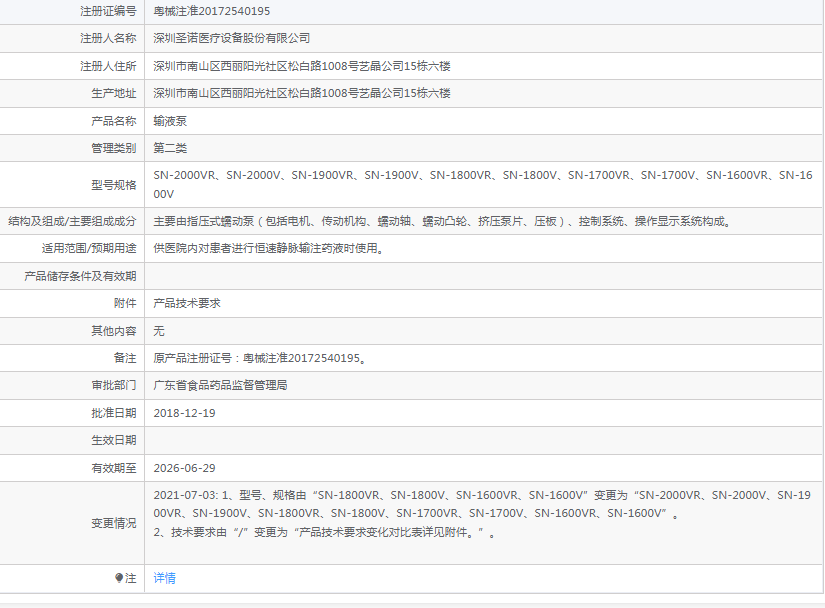Click the 无 value under 其他内容
This screenshot has height=608, width=825.
tap(159, 331)
